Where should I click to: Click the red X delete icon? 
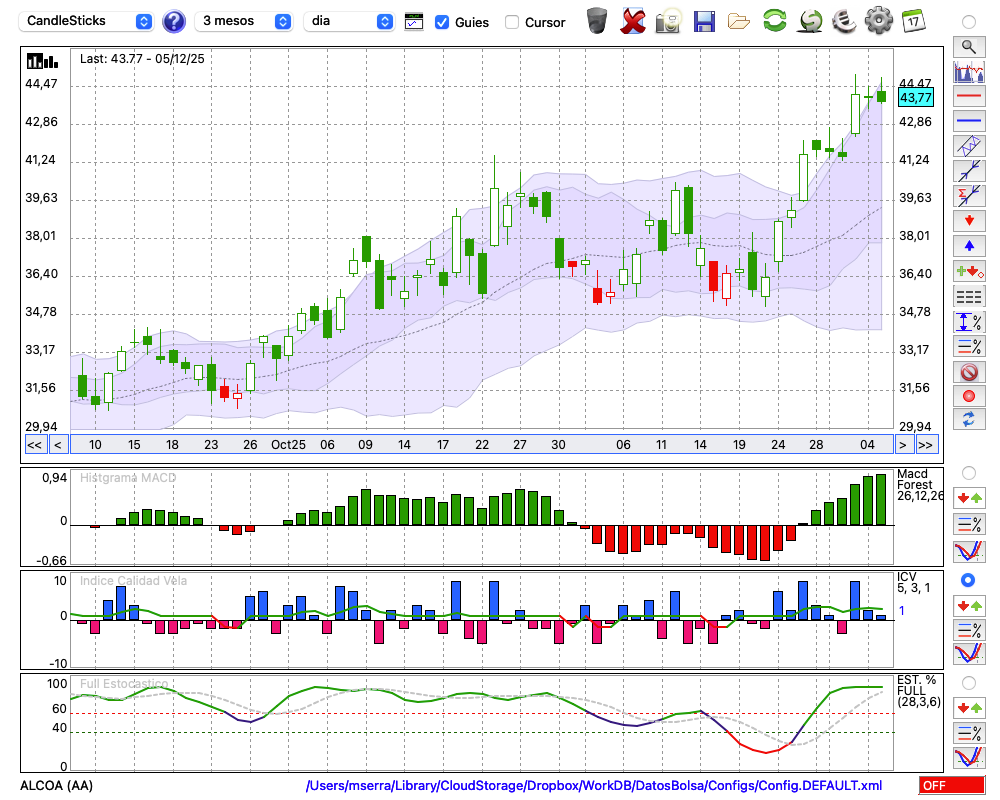(x=632, y=21)
